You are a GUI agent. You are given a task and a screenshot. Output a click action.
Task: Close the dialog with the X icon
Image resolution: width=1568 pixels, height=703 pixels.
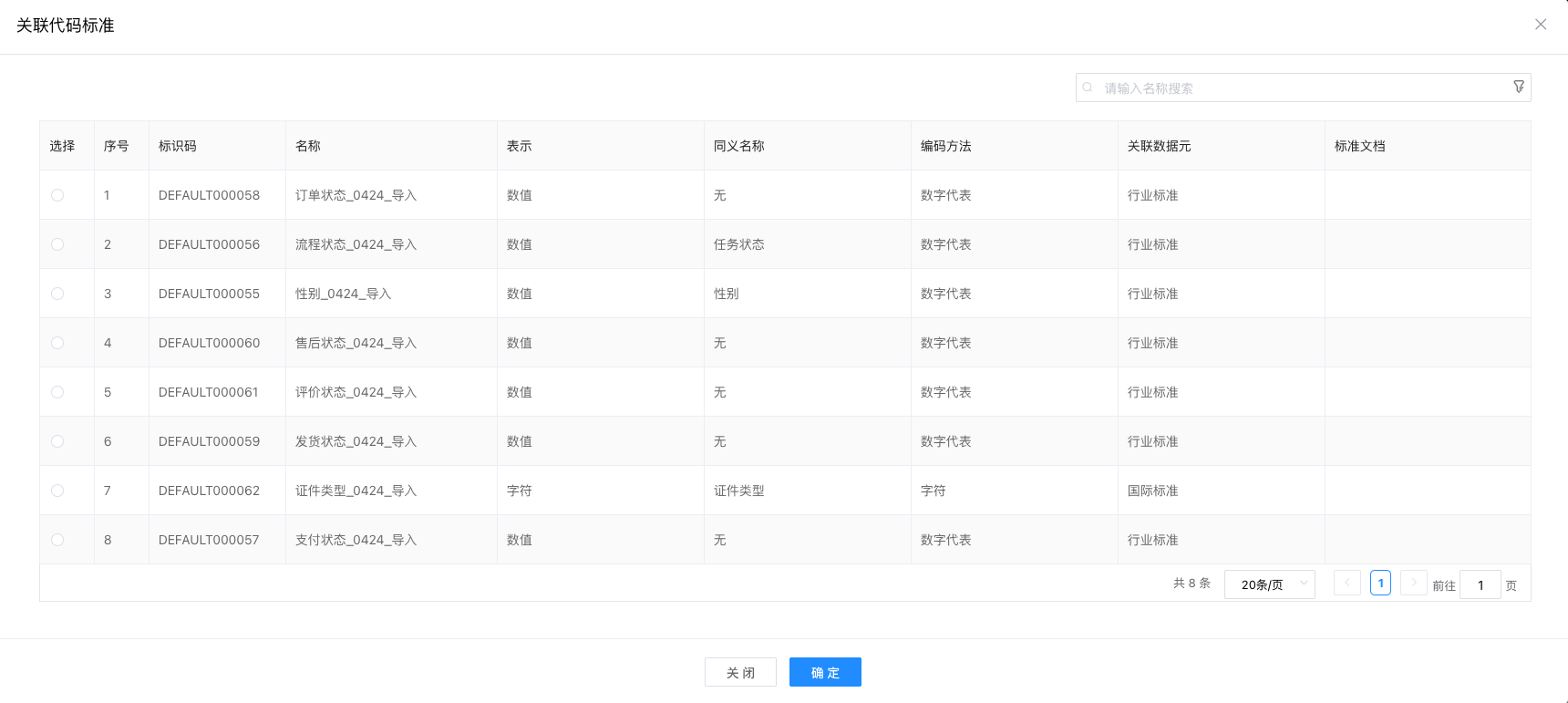1541,25
